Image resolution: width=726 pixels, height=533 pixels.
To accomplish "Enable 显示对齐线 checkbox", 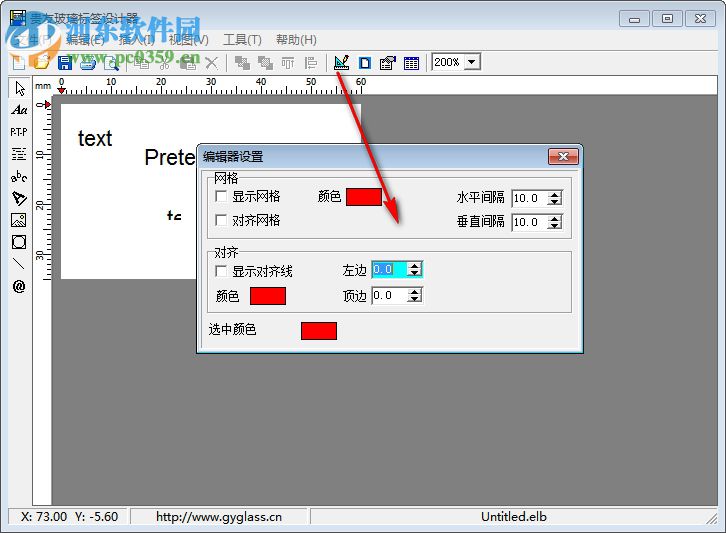I will pyautogui.click(x=221, y=271).
